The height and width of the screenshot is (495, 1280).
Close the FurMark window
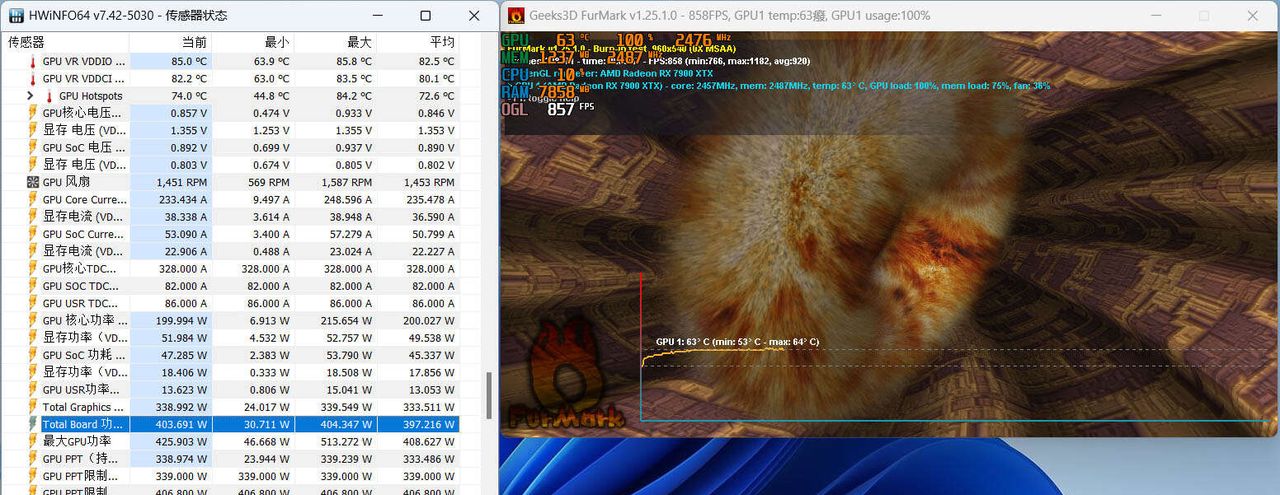[x=1253, y=15]
